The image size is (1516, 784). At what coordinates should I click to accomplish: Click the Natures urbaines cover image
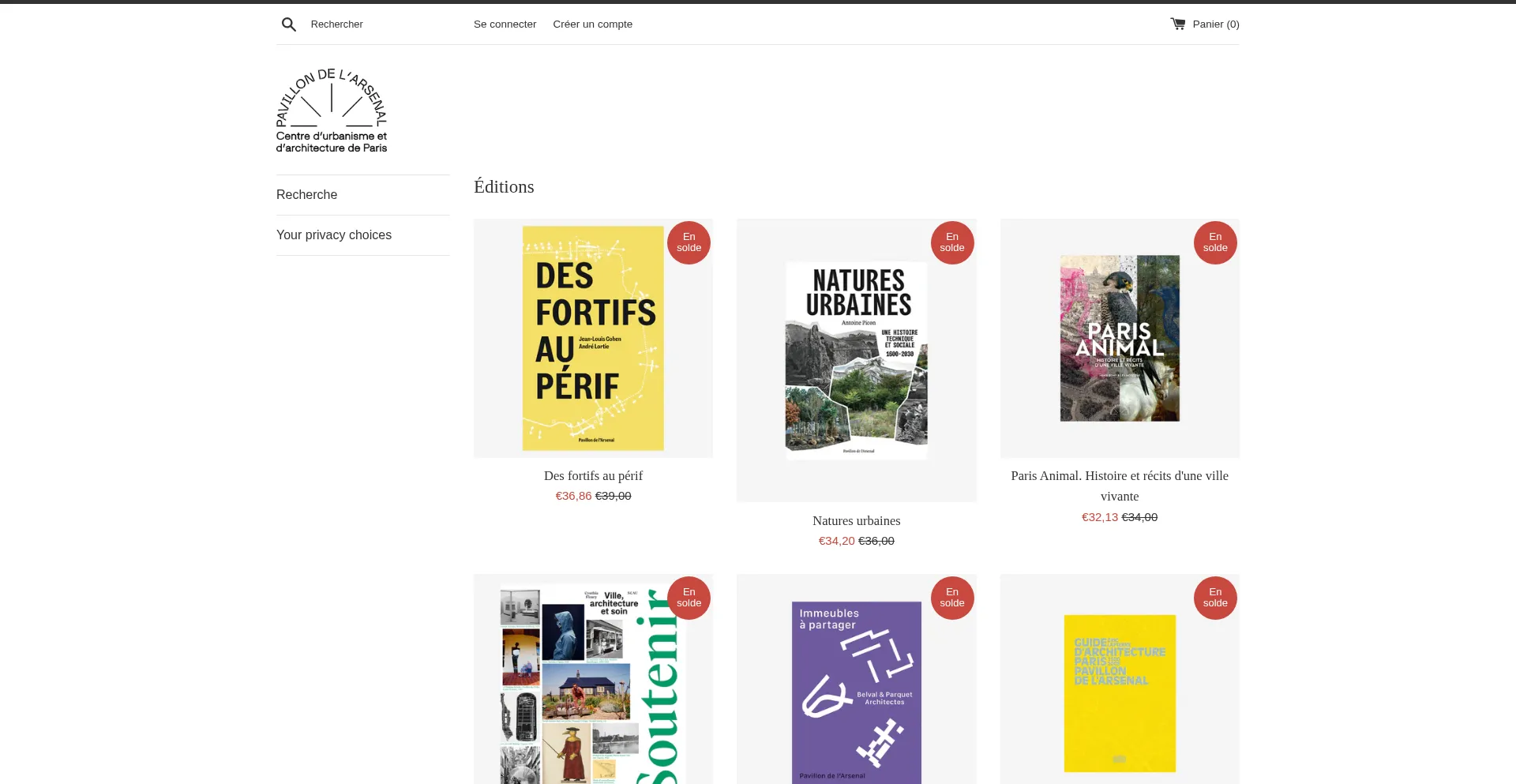point(856,359)
